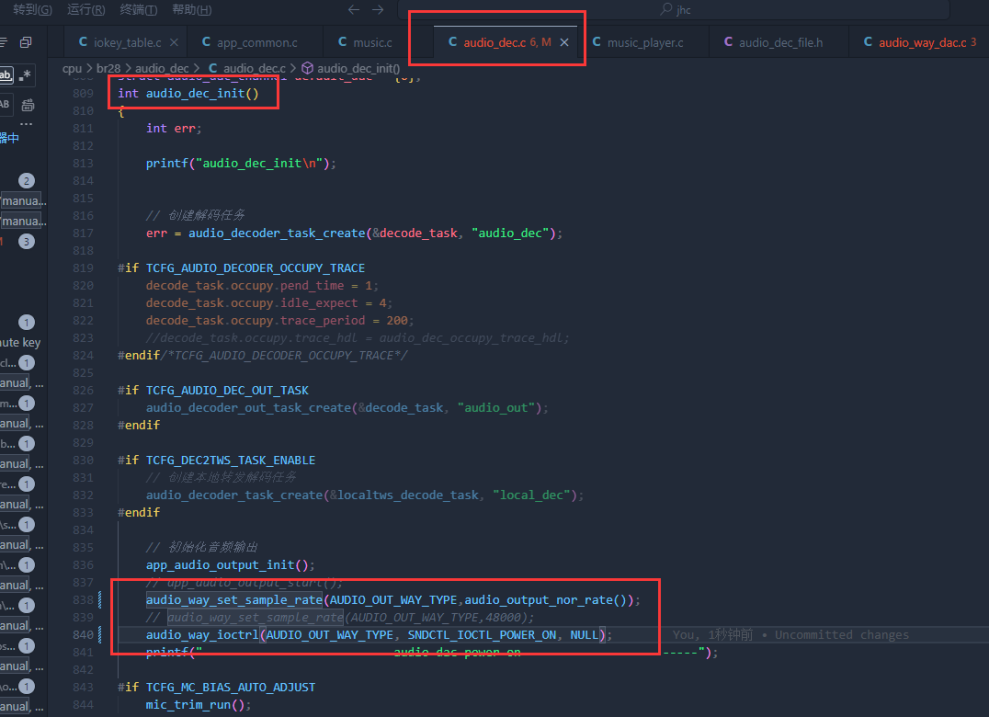The width and height of the screenshot is (989, 717).
Task: Click mic_trim_run on line 844
Action: click(188, 704)
